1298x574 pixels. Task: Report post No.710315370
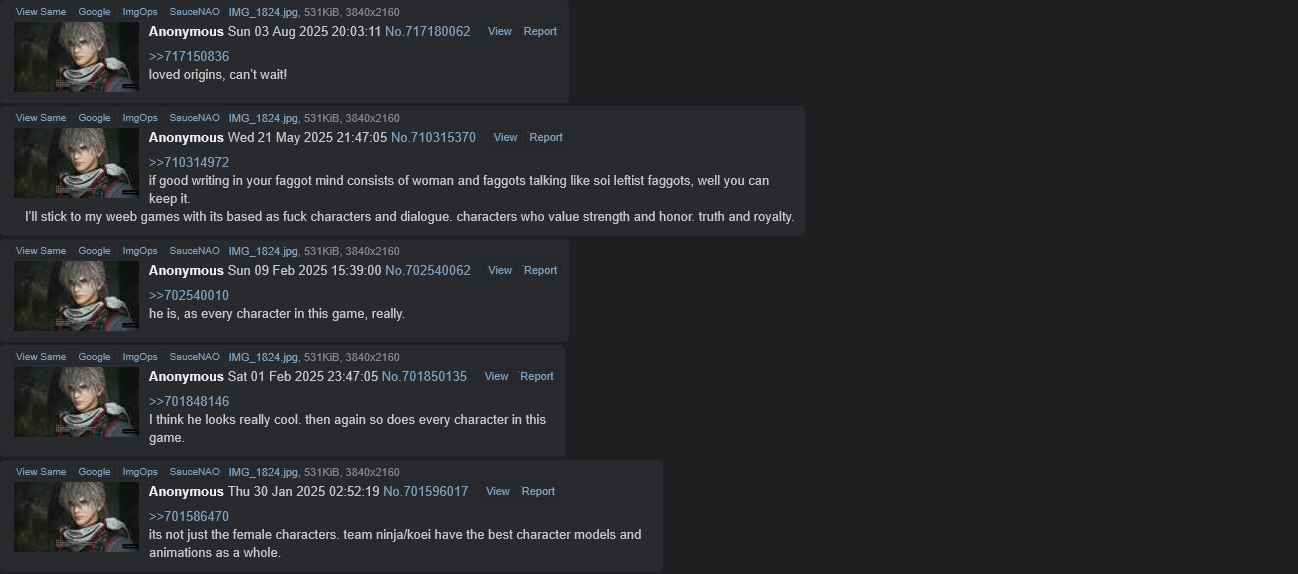(x=546, y=138)
